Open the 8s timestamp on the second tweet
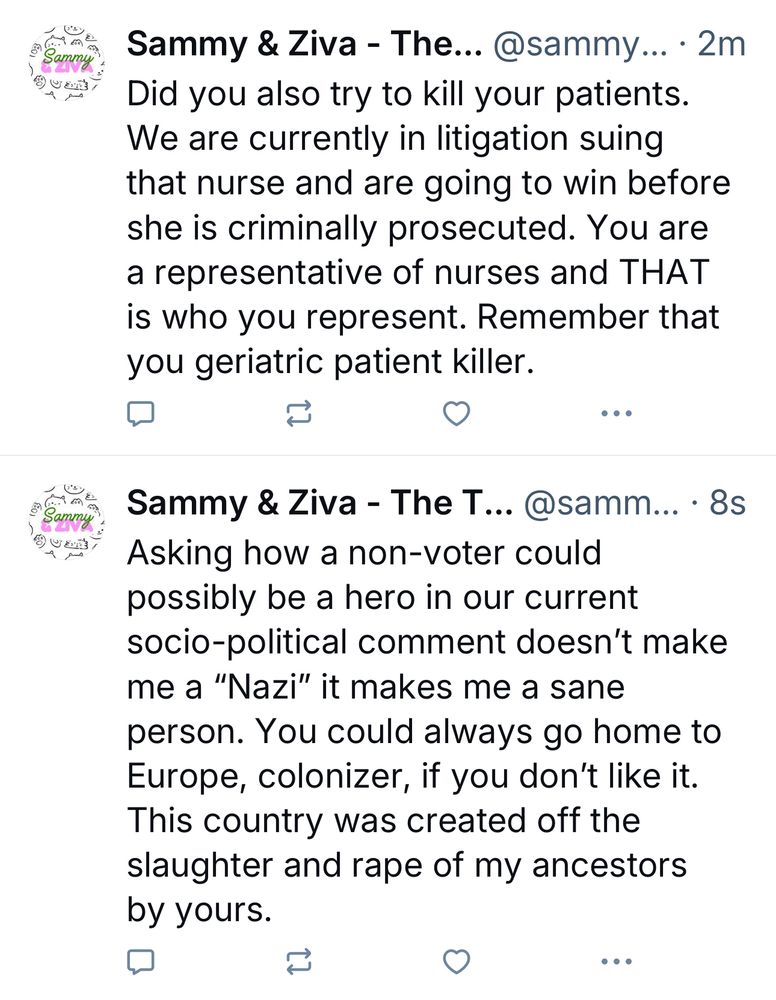The image size is (776, 1000). pos(727,503)
